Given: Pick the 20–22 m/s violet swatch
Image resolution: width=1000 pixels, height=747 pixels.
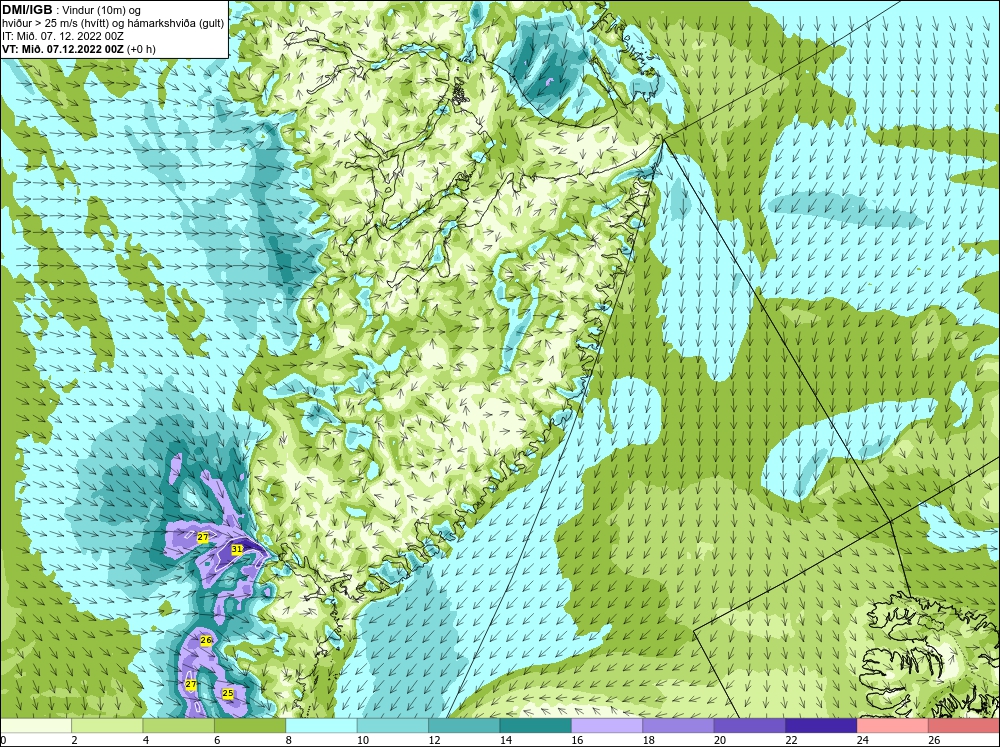Looking at the screenshot, I should click(750, 726).
